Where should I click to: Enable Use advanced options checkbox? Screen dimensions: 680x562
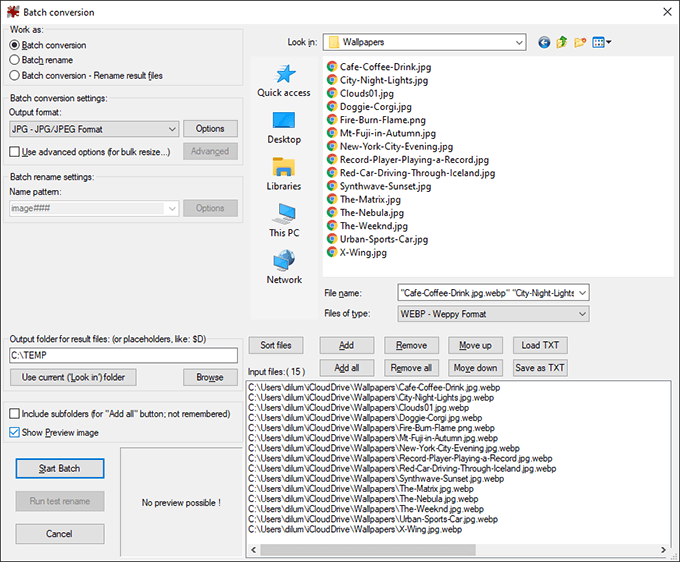tap(14, 152)
